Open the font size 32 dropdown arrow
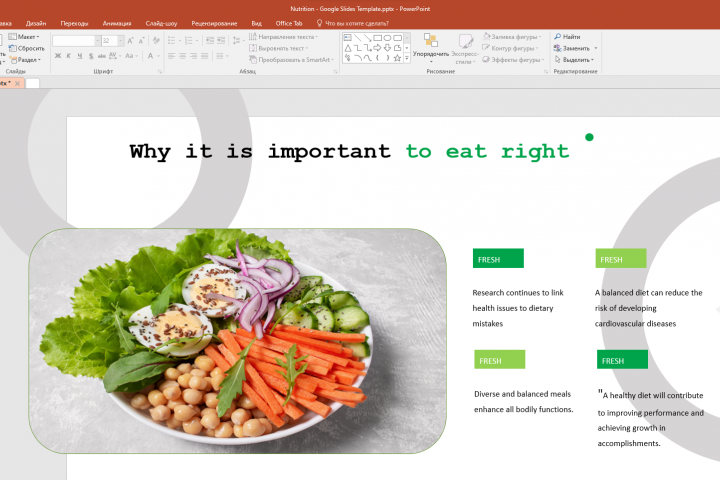720x480 pixels. 121,41
